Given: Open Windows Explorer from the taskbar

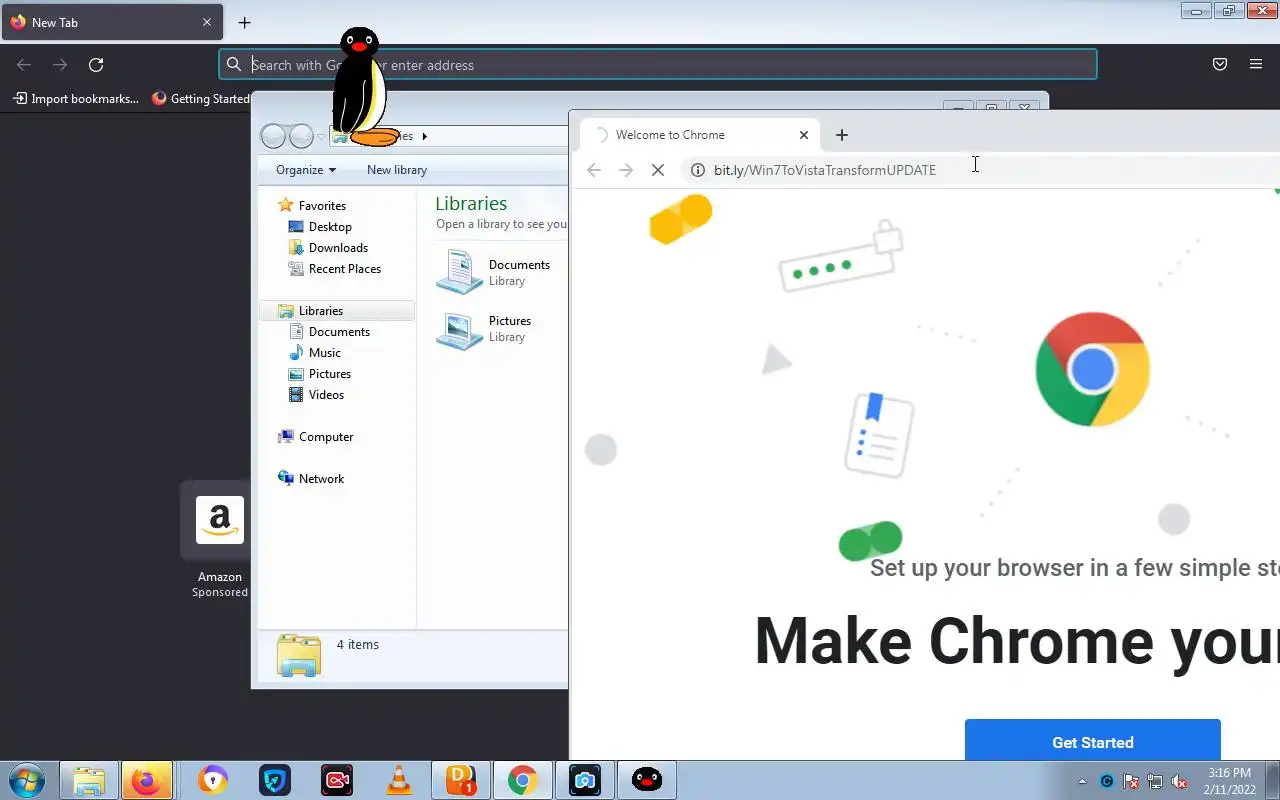Looking at the screenshot, I should (89, 780).
